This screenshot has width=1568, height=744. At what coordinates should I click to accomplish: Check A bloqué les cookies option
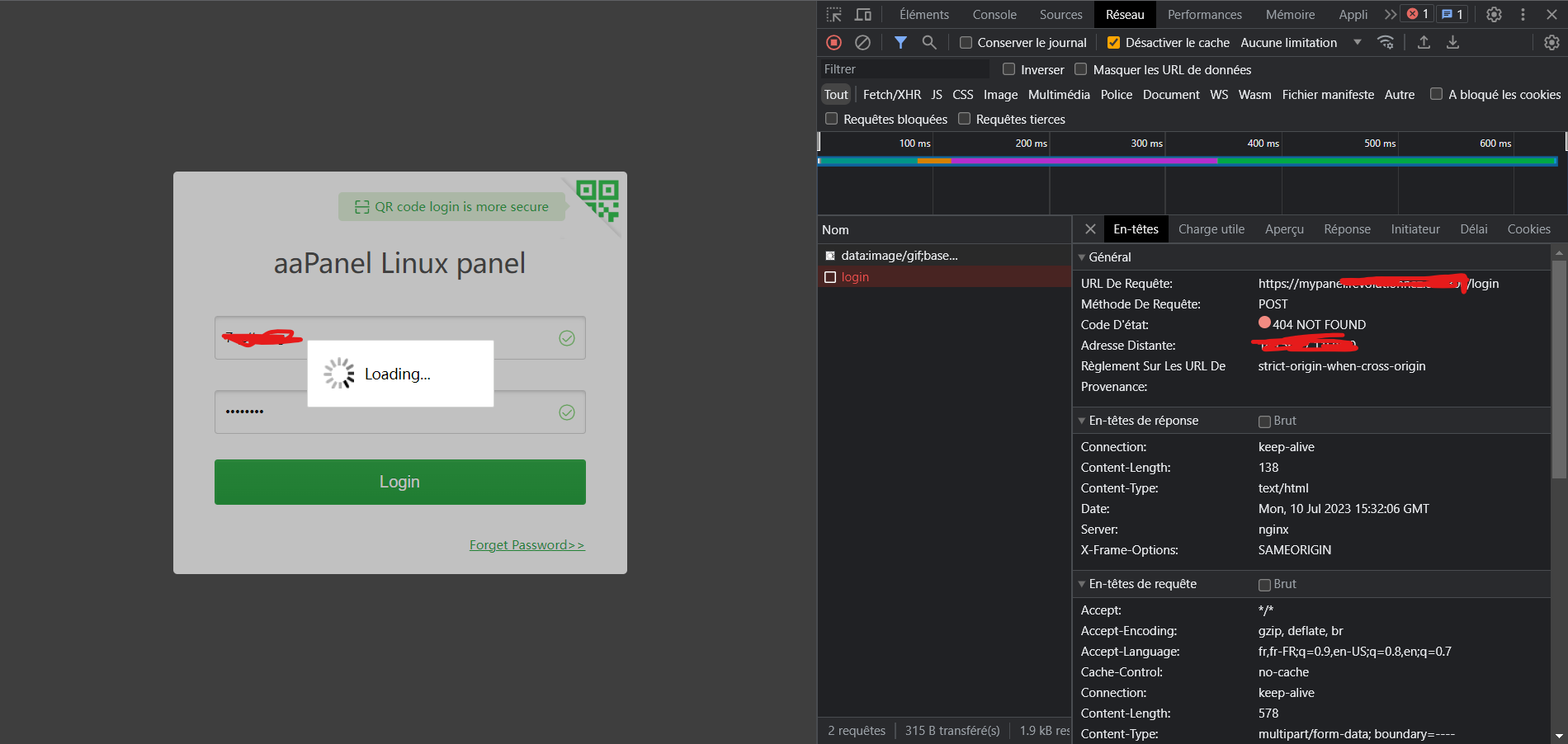click(1436, 94)
